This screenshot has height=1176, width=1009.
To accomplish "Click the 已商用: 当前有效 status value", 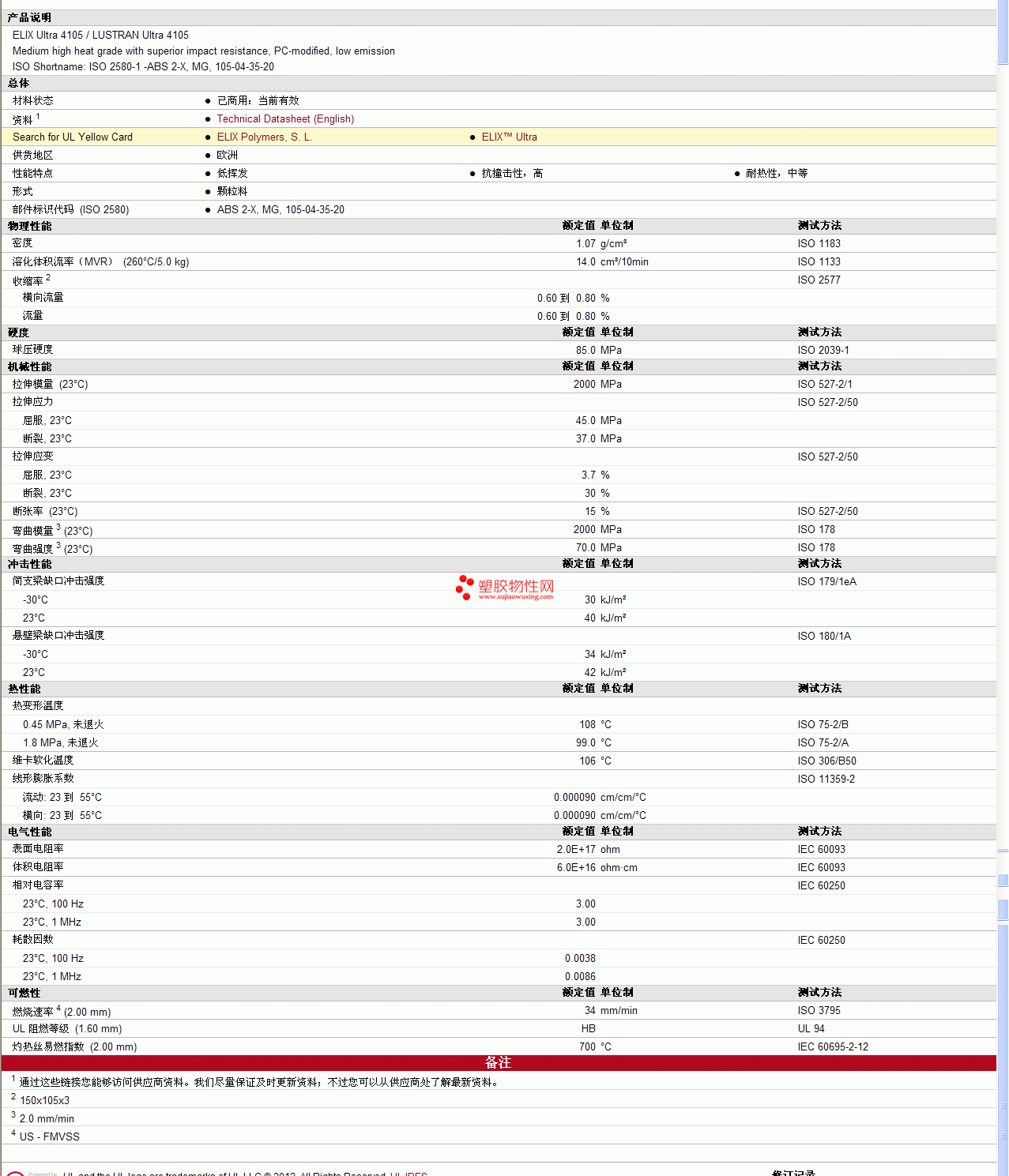I will click(x=258, y=100).
